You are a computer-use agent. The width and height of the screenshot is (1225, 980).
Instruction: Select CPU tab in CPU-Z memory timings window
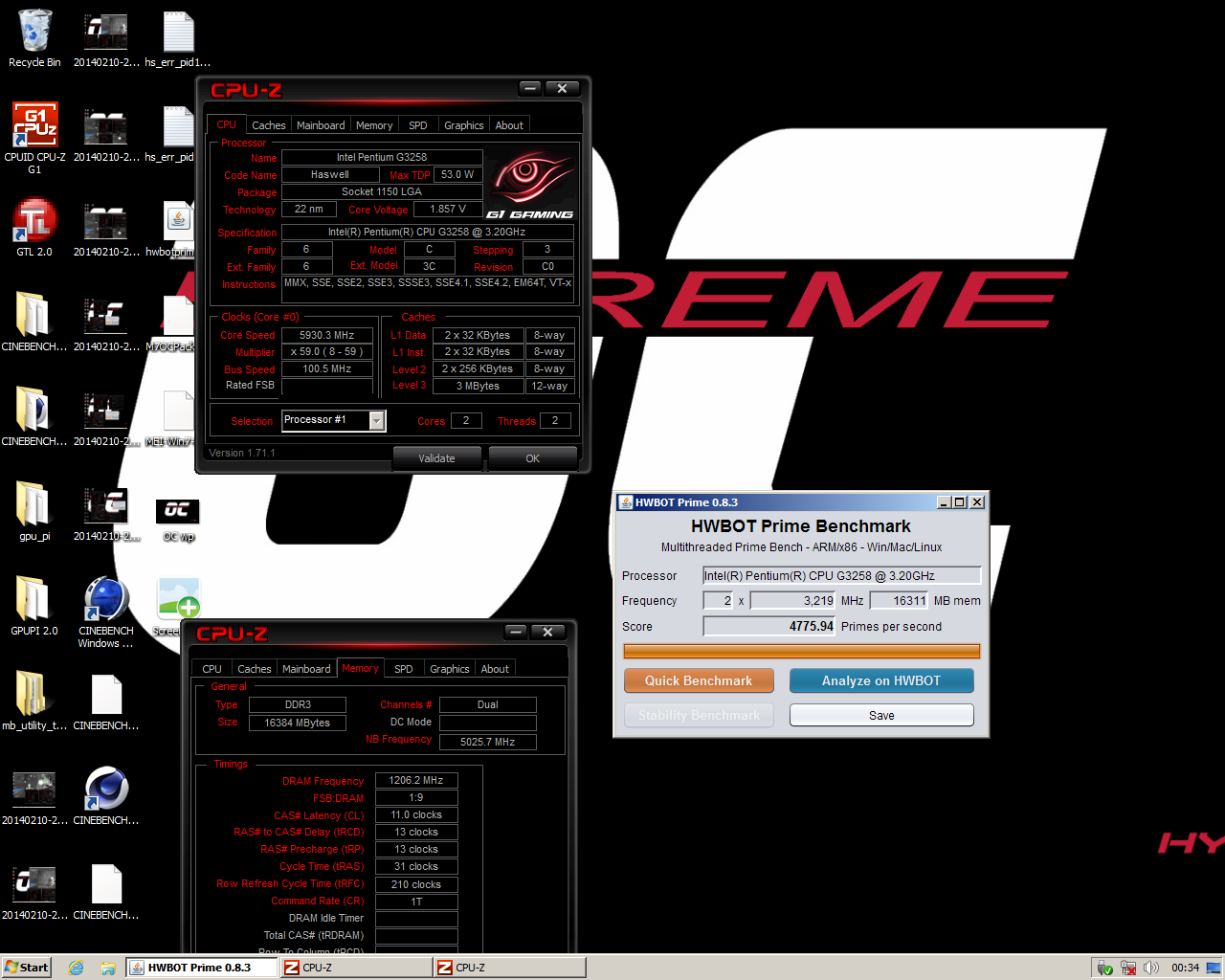pyautogui.click(x=212, y=669)
